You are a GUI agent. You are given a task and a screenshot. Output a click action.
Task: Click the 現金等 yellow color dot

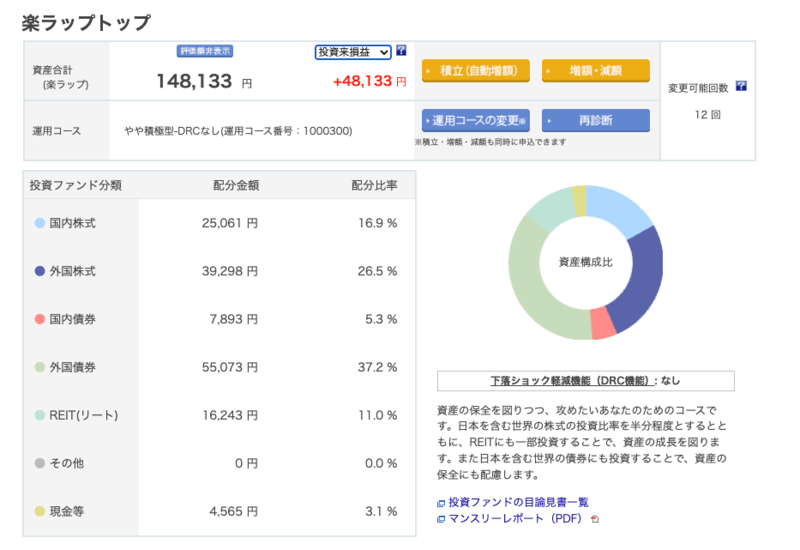click(40, 511)
